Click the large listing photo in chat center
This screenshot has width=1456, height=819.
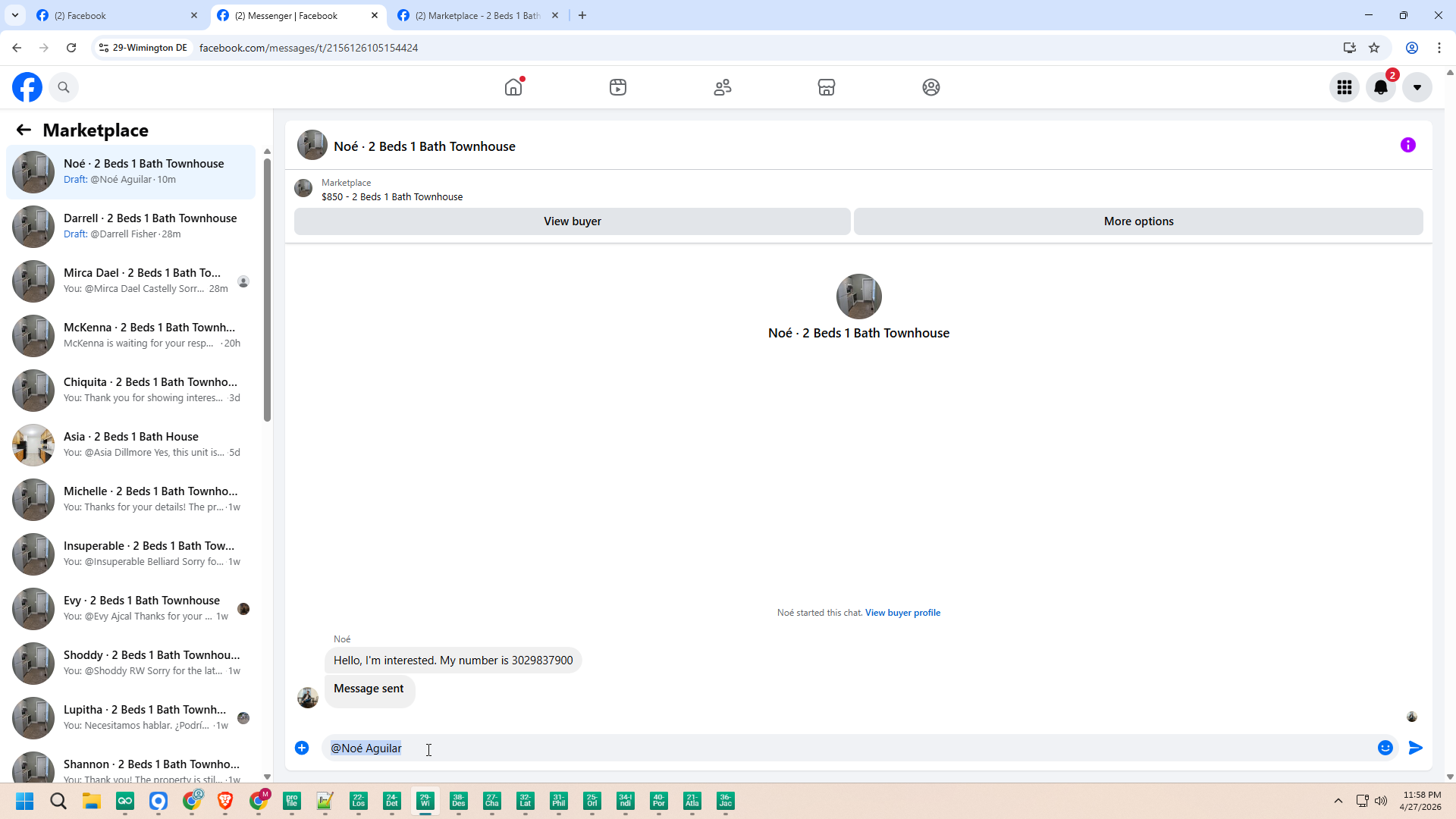pos(858,297)
